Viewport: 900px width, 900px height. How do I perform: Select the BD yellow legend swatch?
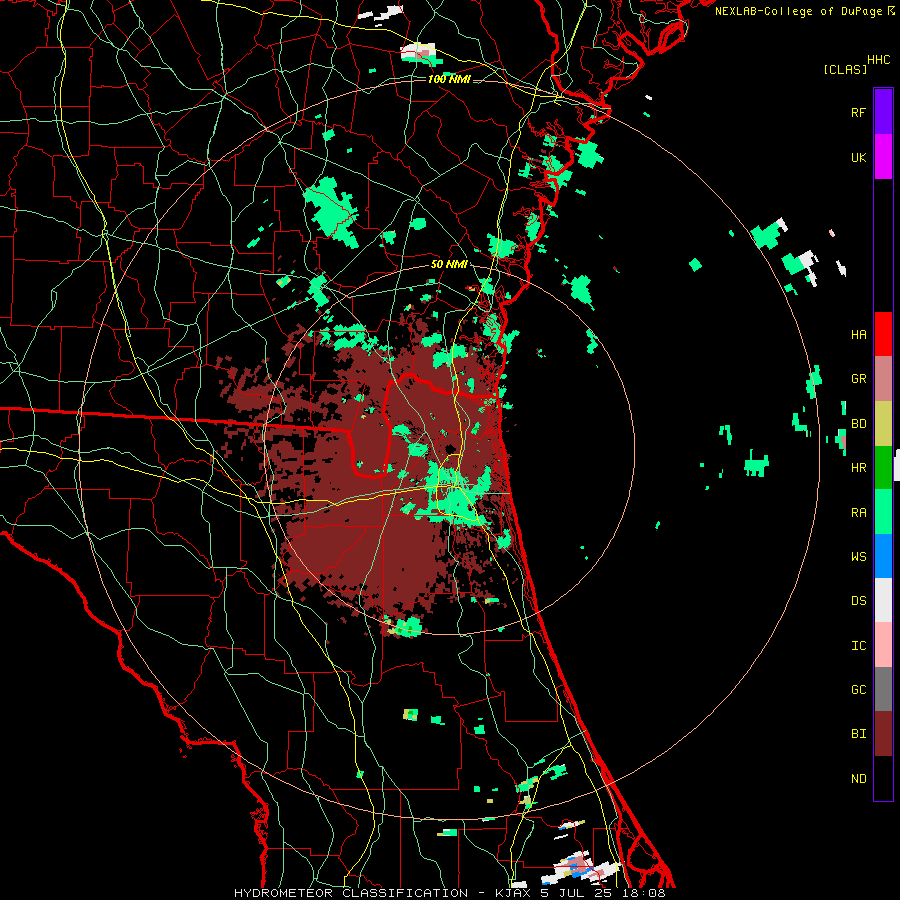(x=883, y=424)
